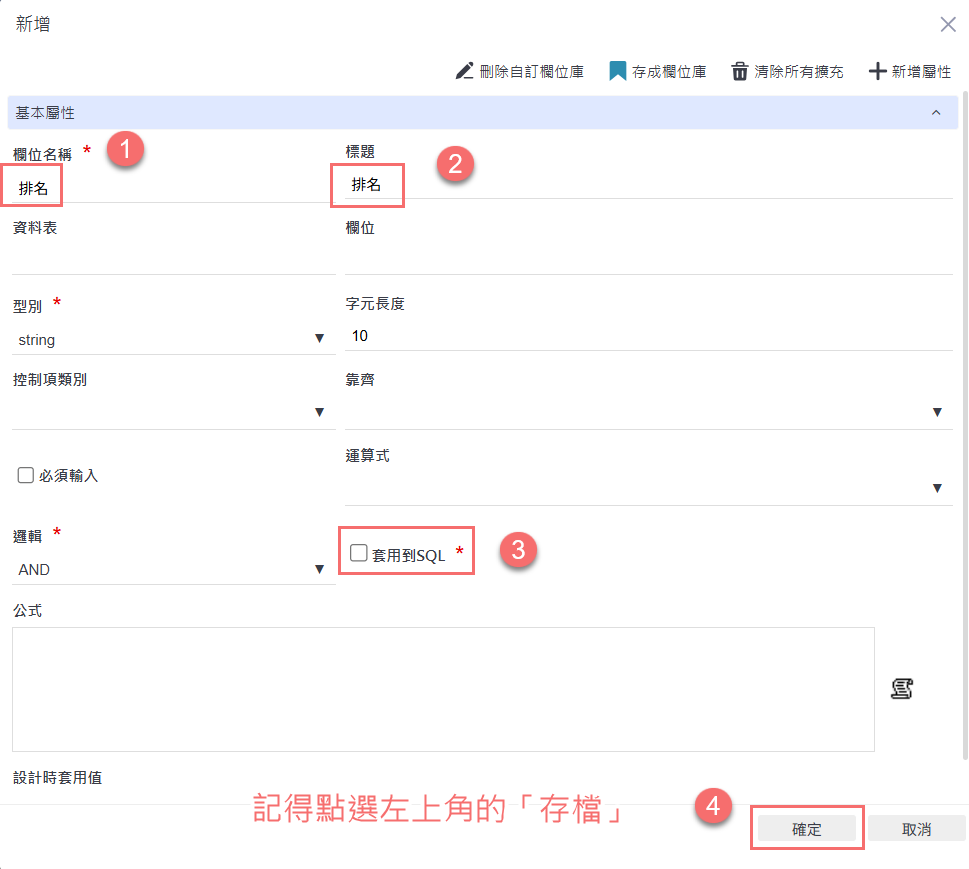Open the formula script editor icon
Screen dimensions: 969x869
[902, 688]
